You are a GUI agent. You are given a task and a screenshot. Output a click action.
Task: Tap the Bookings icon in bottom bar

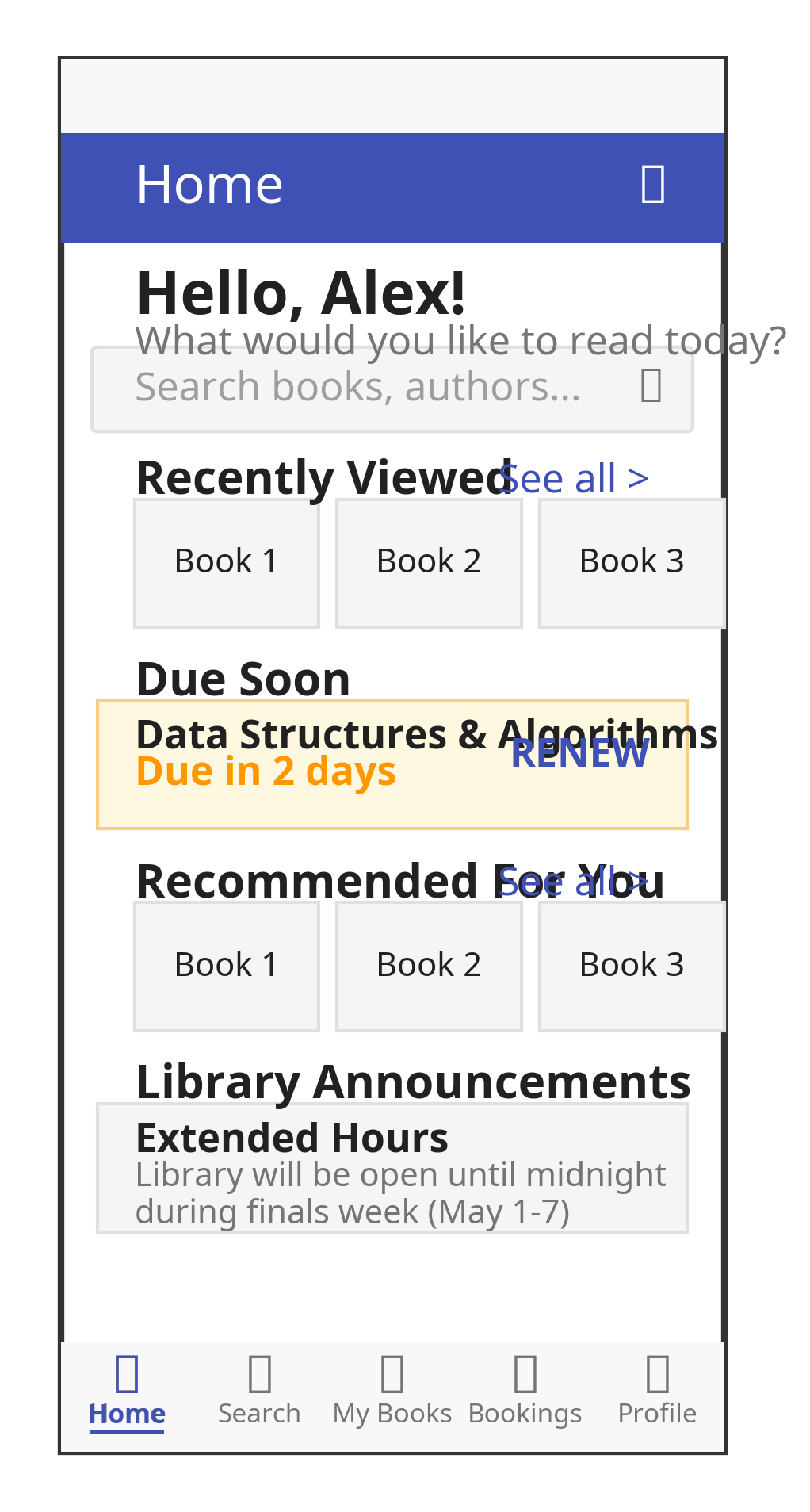click(525, 1373)
